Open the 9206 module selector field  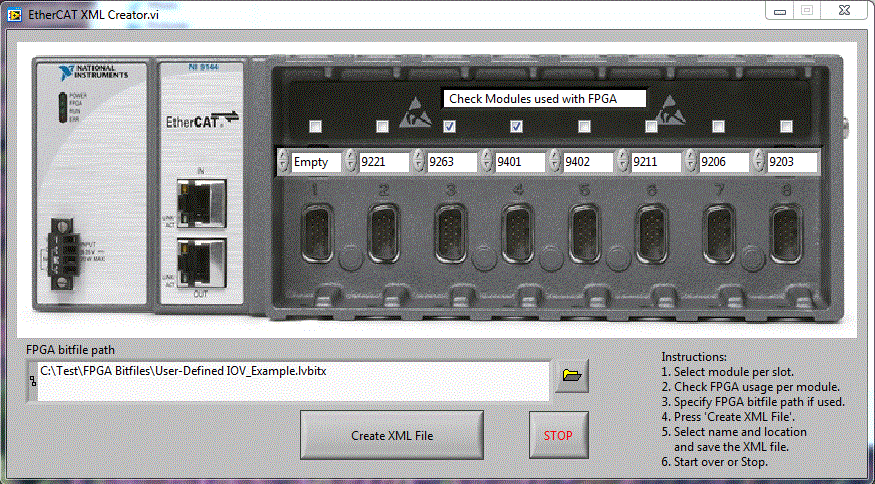coord(725,162)
